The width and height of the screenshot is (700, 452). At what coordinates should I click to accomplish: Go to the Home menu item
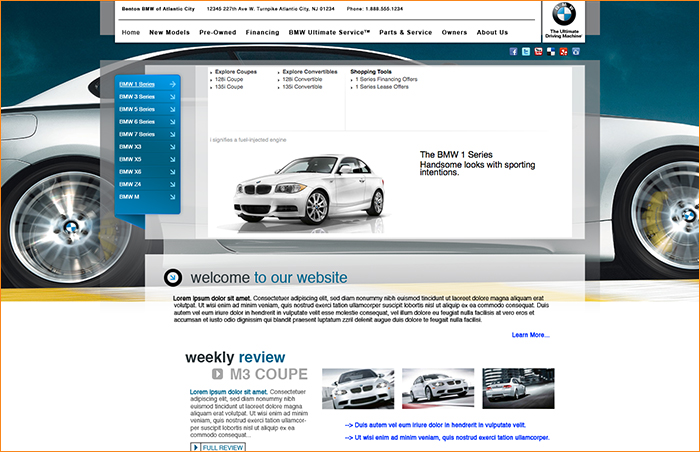click(131, 32)
